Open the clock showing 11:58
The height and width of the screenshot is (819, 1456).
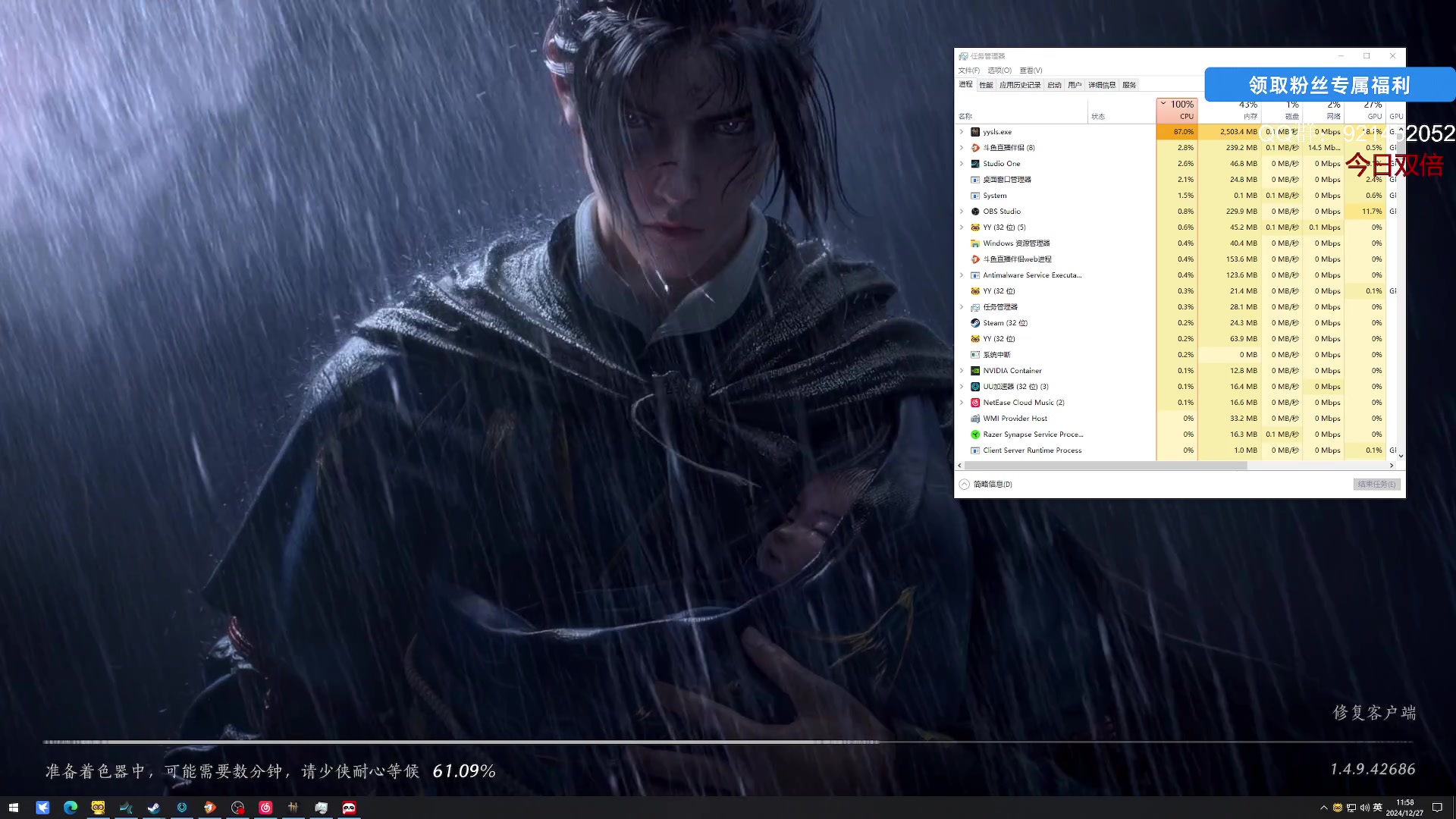tap(1405, 808)
